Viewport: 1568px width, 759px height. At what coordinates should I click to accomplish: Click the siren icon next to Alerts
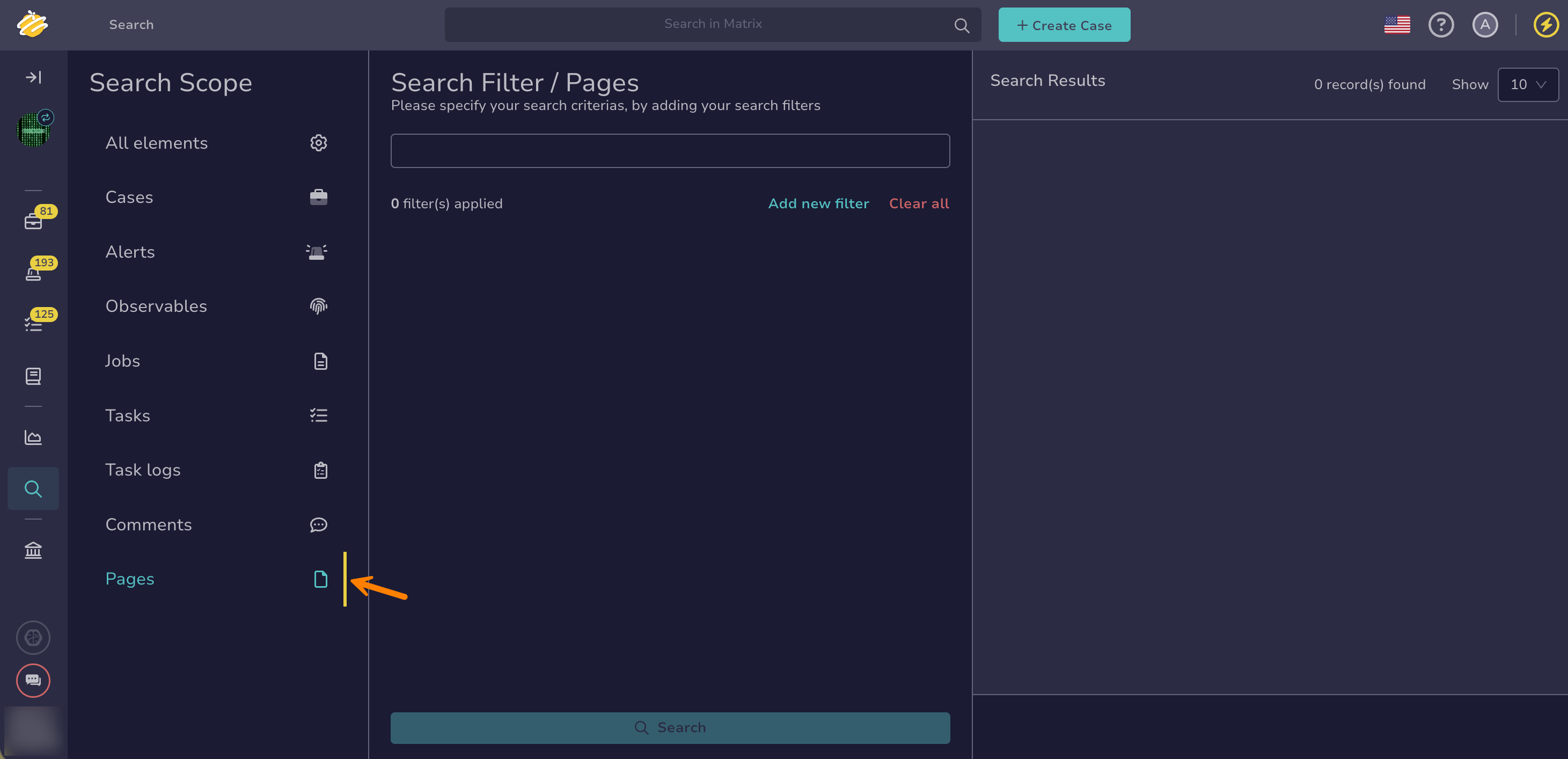(x=317, y=252)
